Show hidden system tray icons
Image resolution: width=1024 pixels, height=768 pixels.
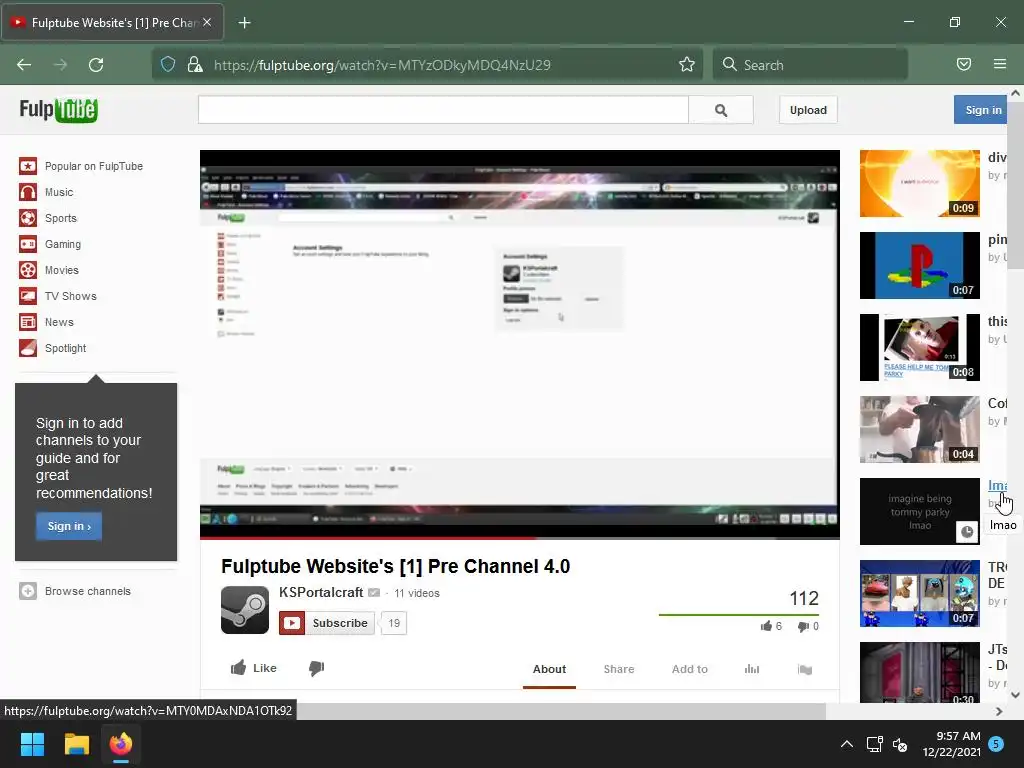pyautogui.click(x=846, y=744)
